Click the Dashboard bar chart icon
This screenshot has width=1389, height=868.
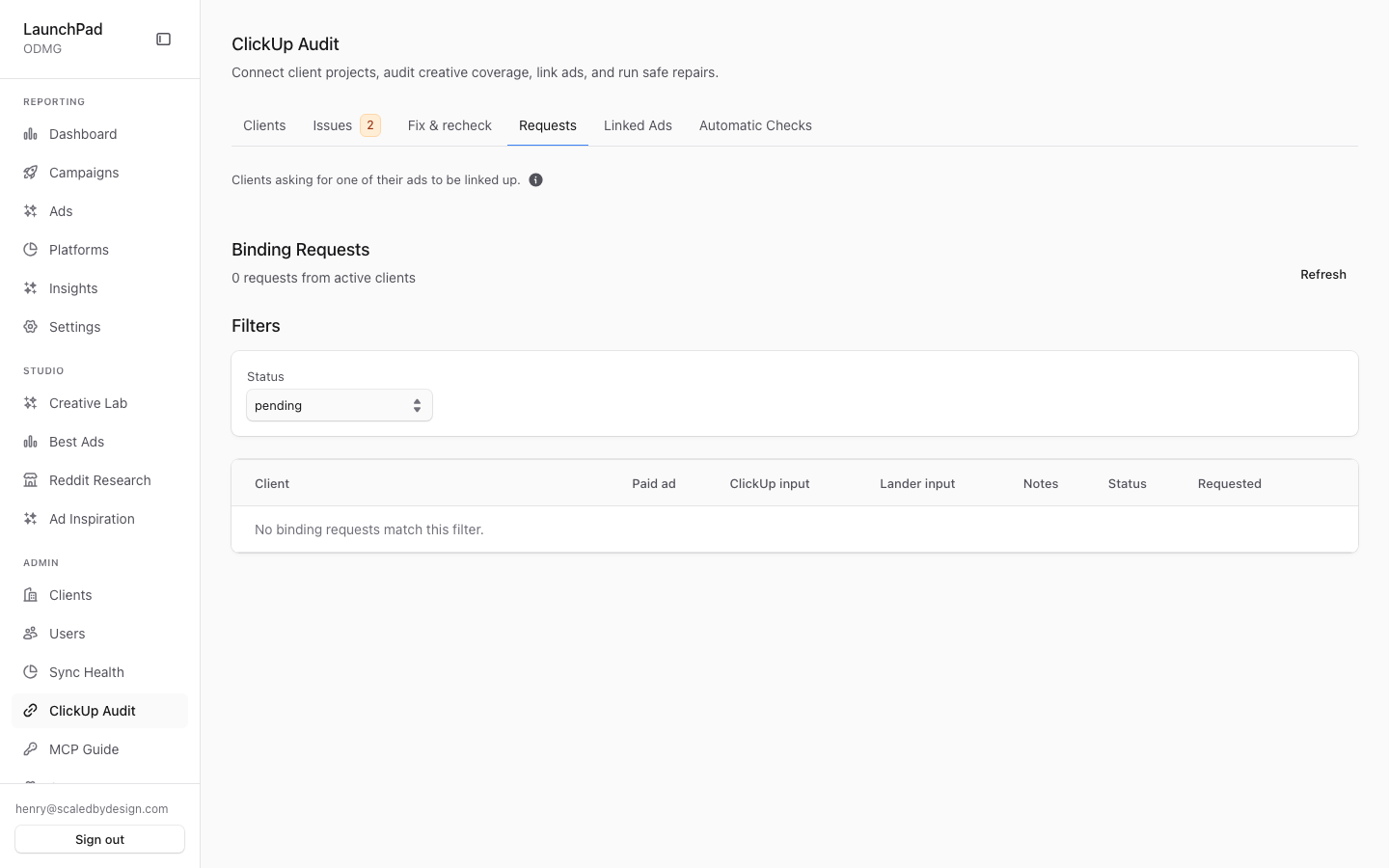tap(31, 134)
